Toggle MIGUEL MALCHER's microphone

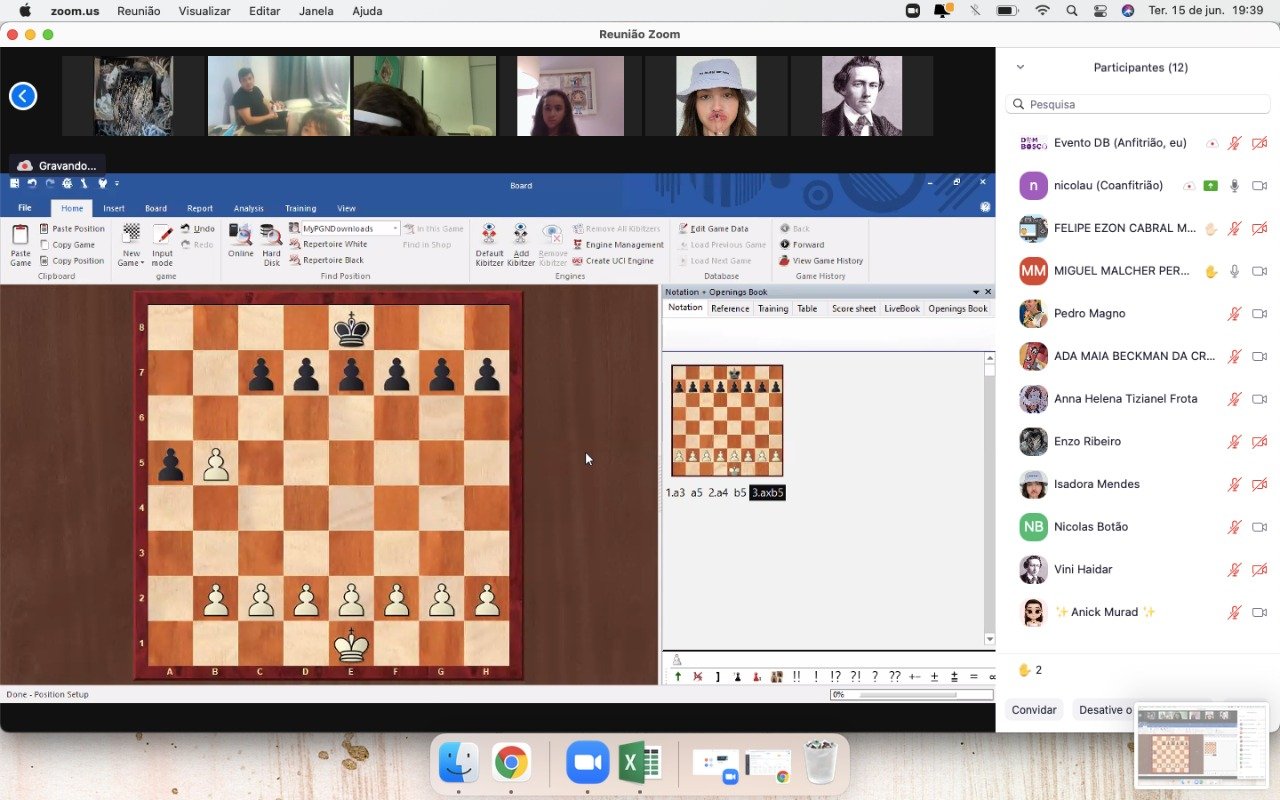point(1235,271)
